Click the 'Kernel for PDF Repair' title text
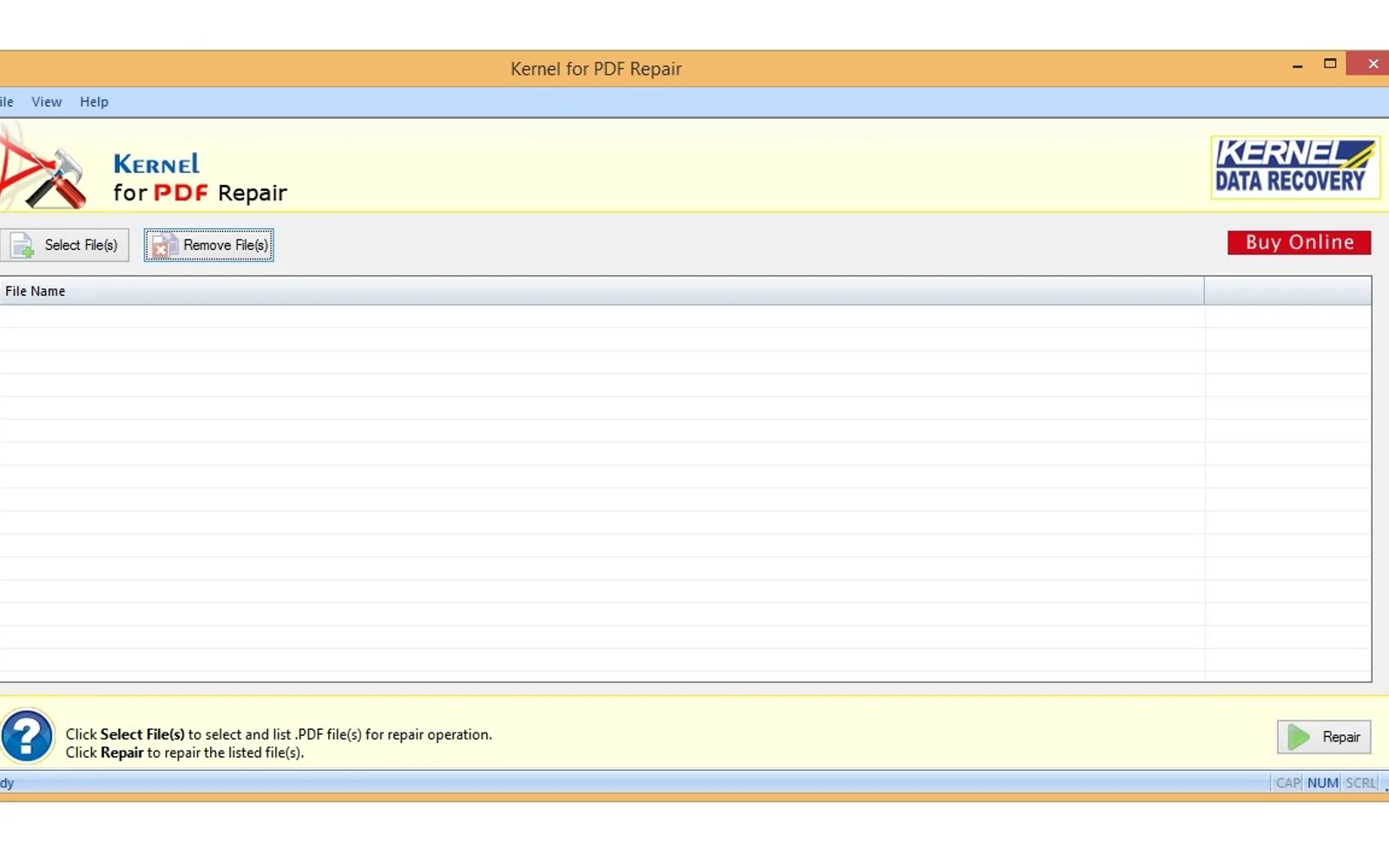 pyautogui.click(x=596, y=69)
